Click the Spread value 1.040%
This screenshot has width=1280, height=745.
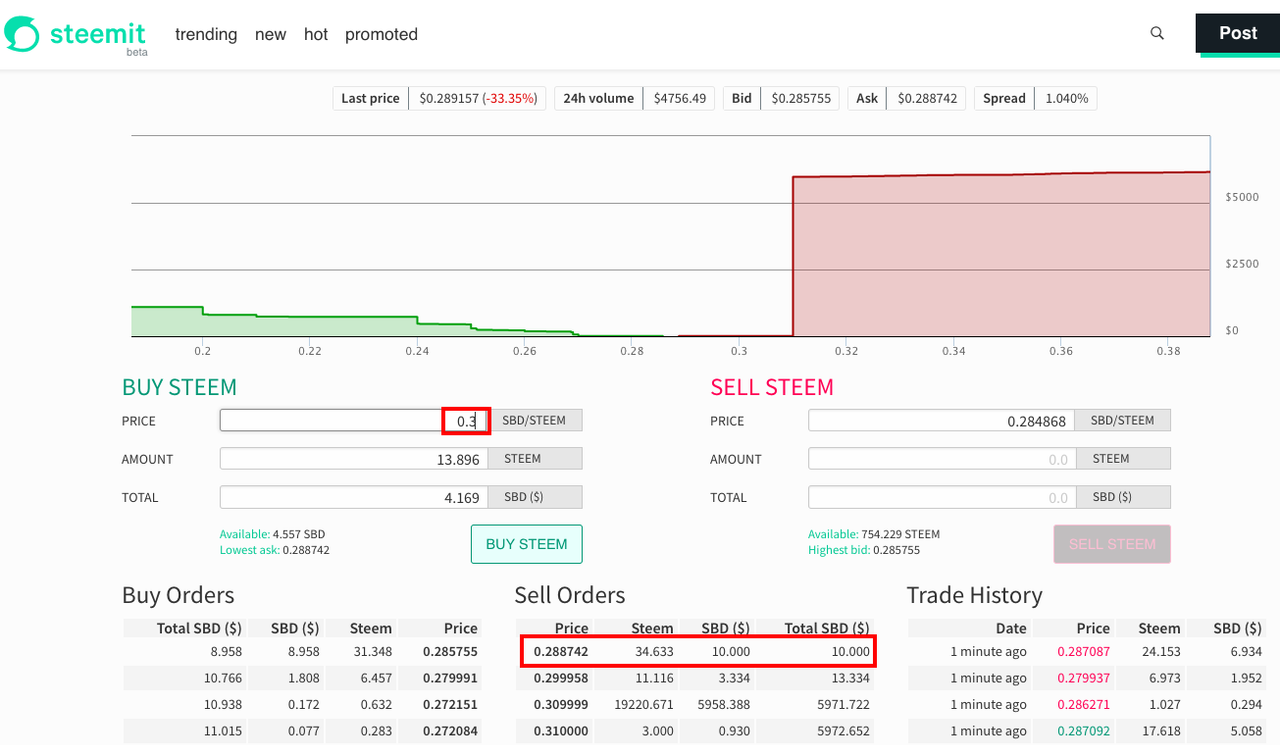[1066, 98]
